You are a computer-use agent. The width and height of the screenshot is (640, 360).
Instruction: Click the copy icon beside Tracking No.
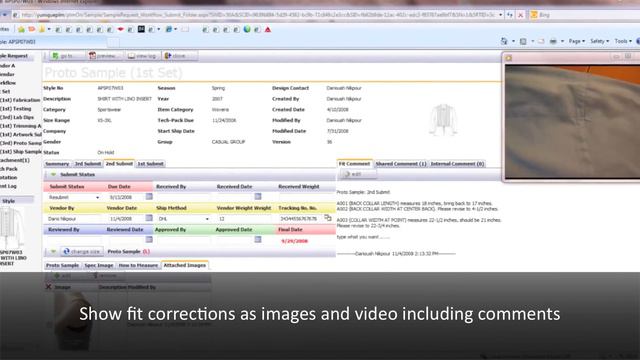pyautogui.click(x=328, y=218)
